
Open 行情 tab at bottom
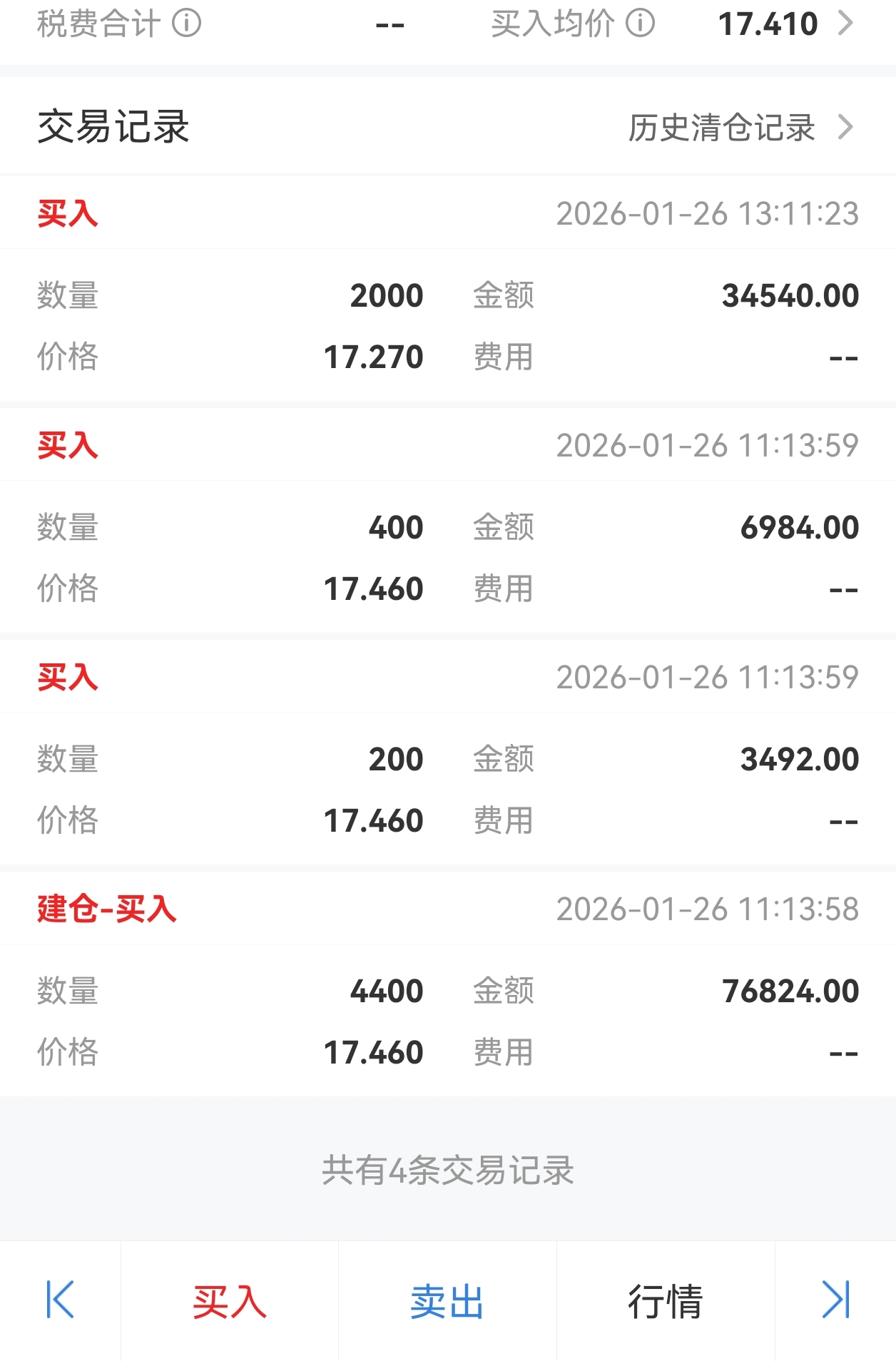666,1301
